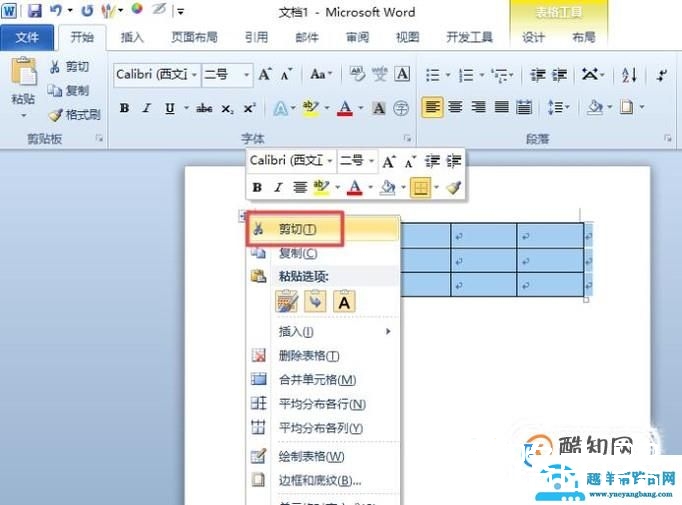Click the Redo icon in title bar
The width and height of the screenshot is (682, 505).
click(87, 11)
